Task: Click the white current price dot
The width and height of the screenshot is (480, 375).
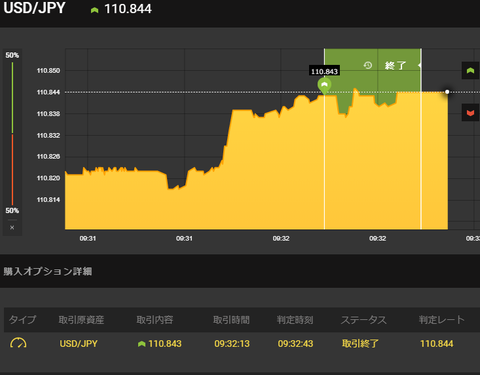Action: [447, 92]
